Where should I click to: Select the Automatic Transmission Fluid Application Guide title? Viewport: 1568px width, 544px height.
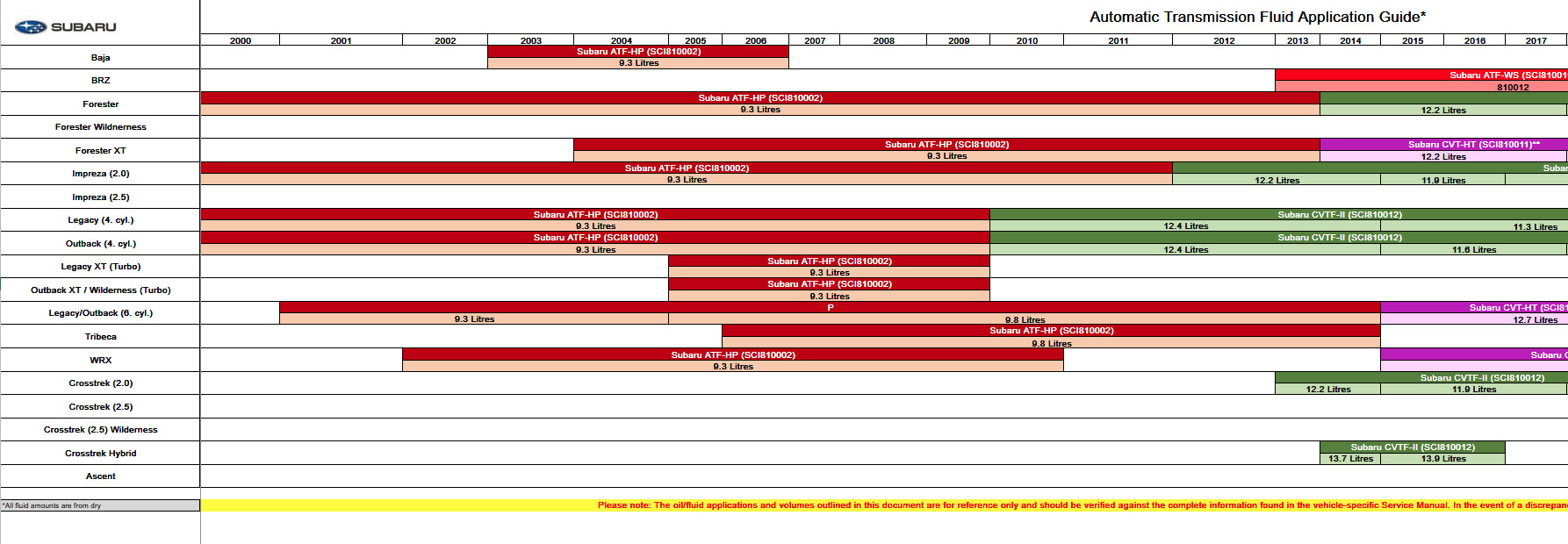tap(1257, 17)
